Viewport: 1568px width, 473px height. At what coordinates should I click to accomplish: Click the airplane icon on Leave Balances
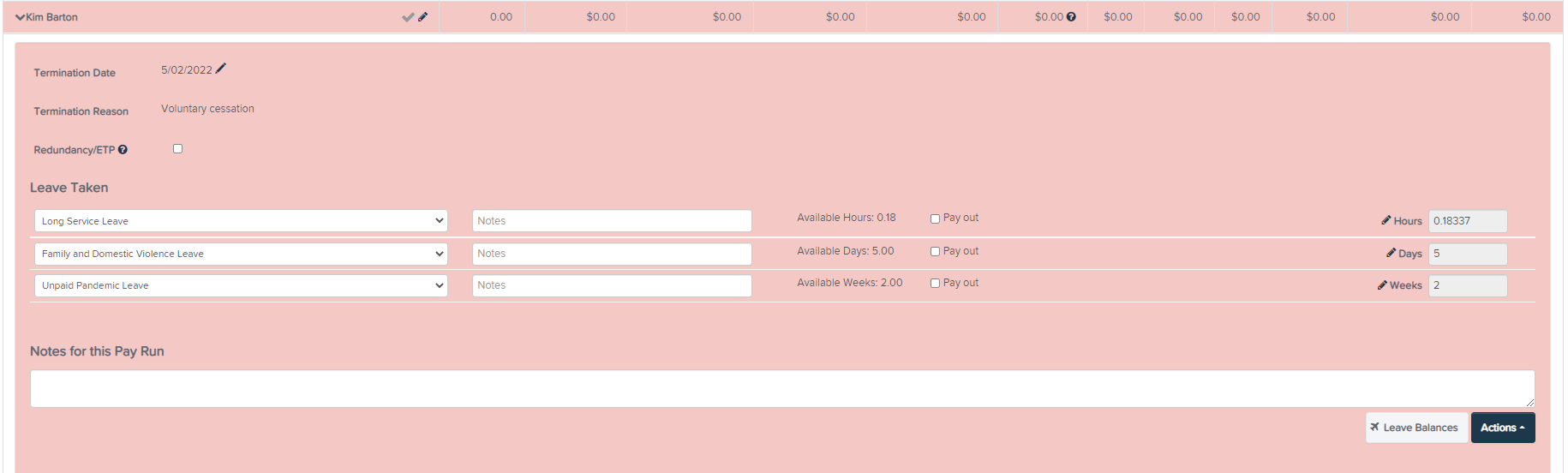tap(1374, 427)
